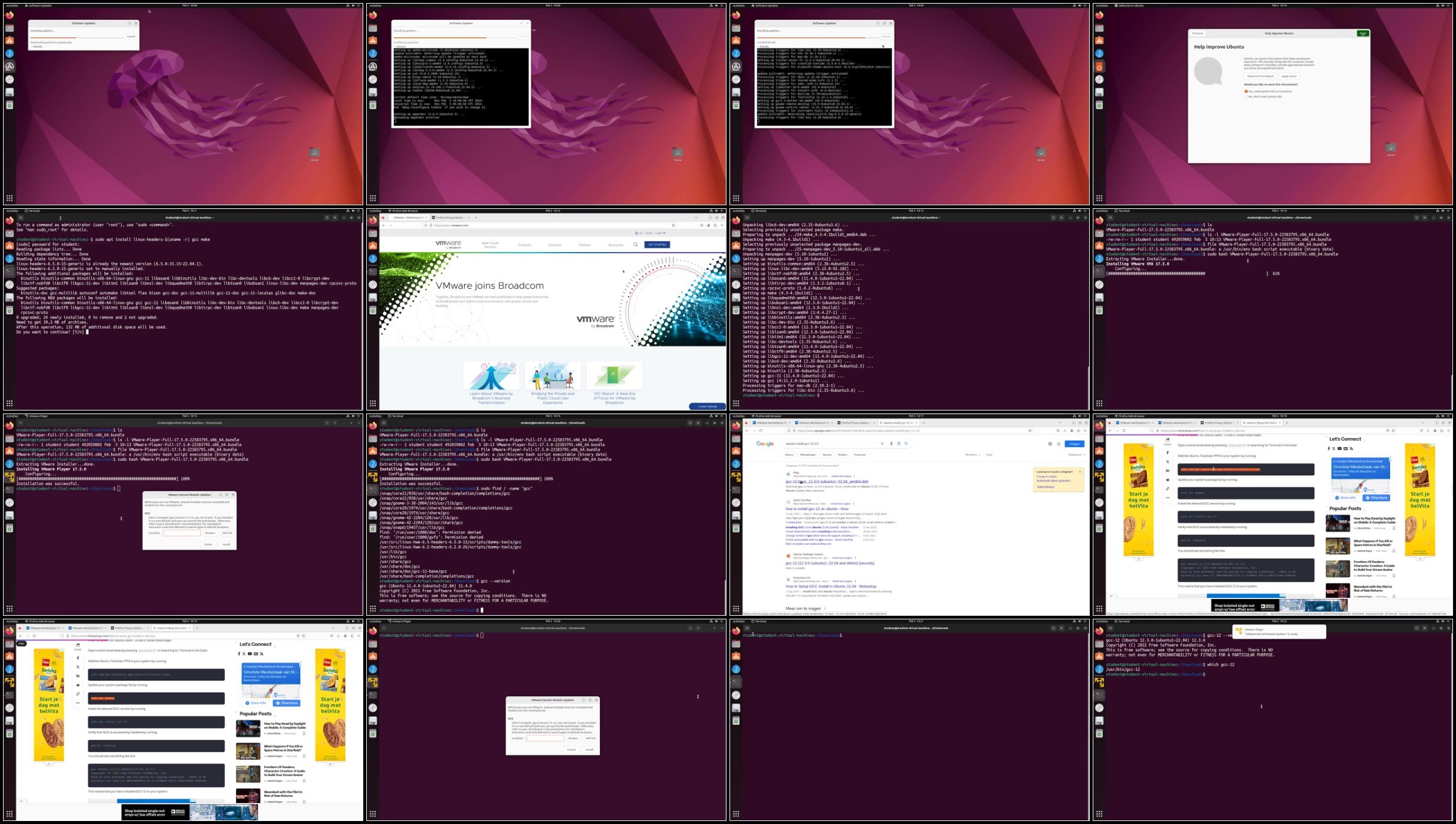Image resolution: width=1456 pixels, height=824 pixels.
Task: Click the Google search query input field
Action: coord(829,444)
